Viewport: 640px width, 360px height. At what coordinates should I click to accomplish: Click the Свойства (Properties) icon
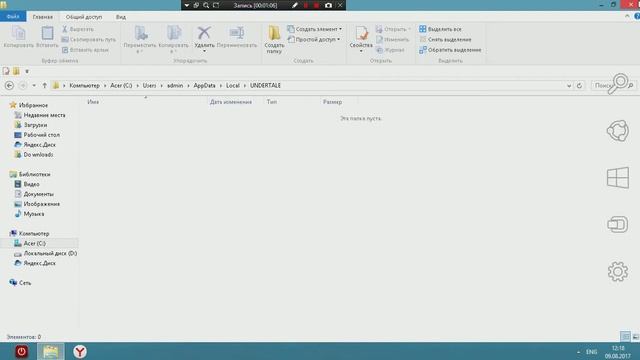[361, 33]
